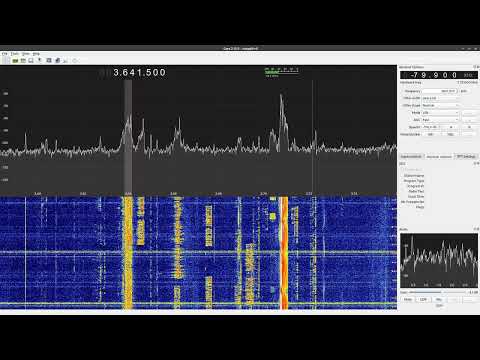Click the save settings toolbar icon

[x=31, y=61]
